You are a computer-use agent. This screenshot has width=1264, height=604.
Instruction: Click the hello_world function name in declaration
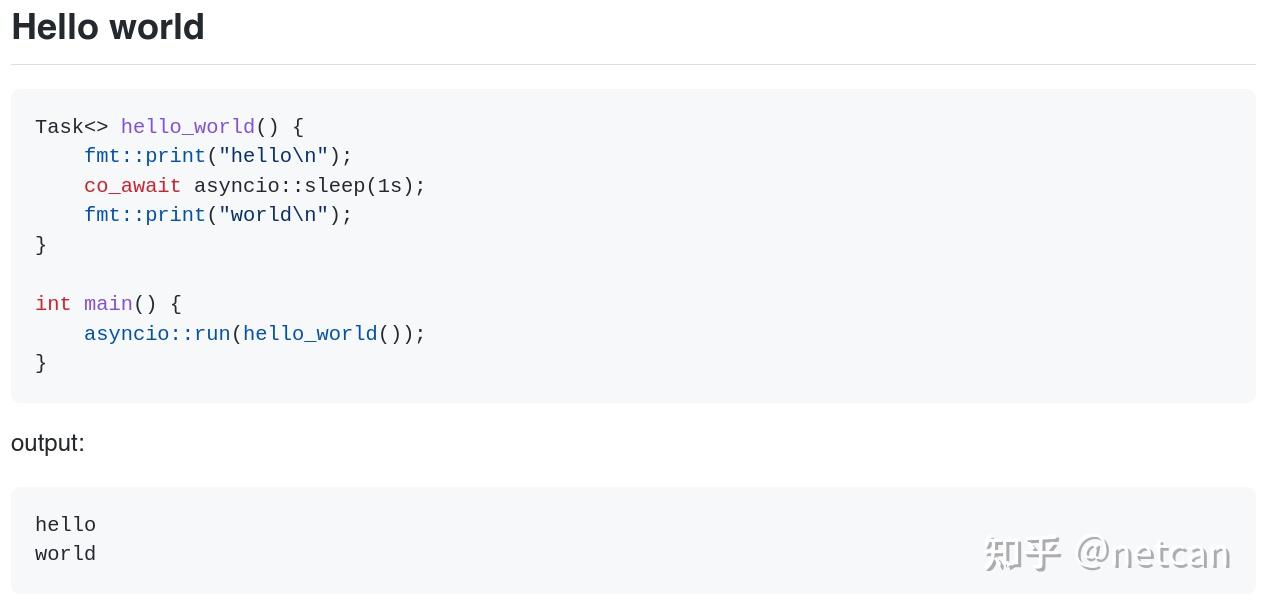pyautogui.click(x=188, y=127)
